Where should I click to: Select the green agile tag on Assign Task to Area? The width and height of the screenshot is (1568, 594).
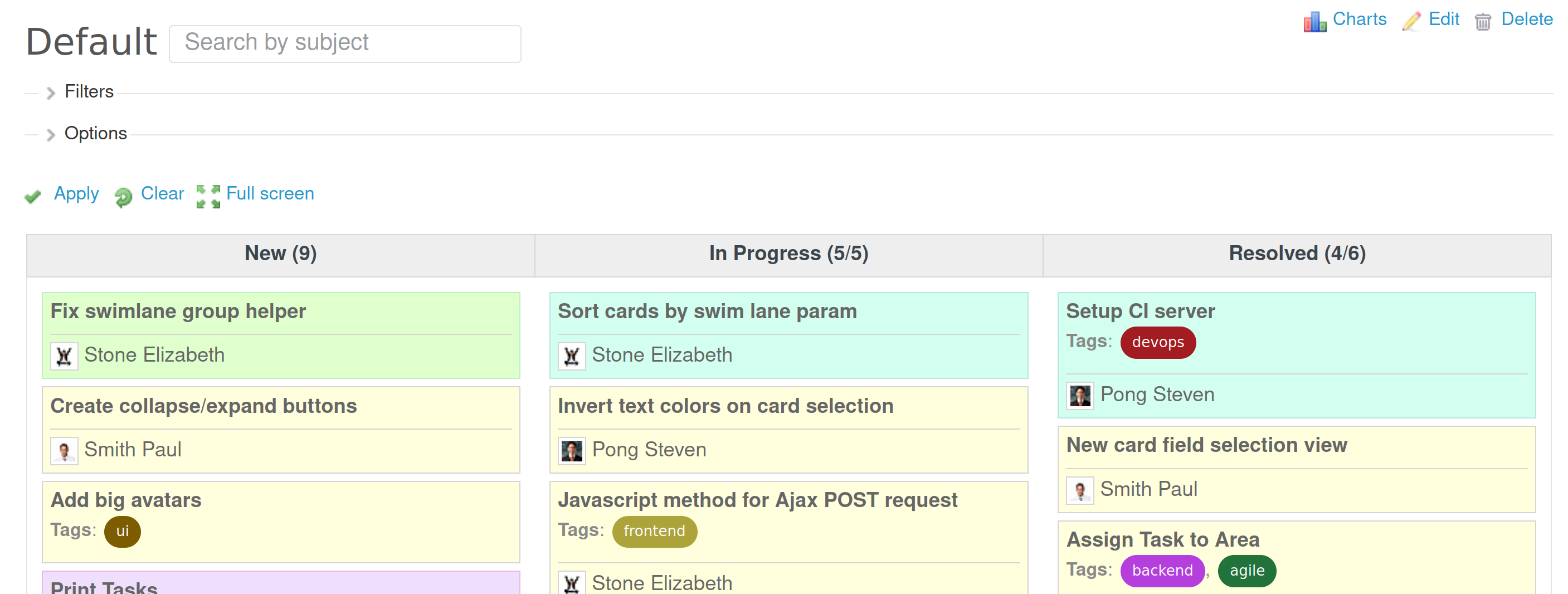pyautogui.click(x=1246, y=570)
